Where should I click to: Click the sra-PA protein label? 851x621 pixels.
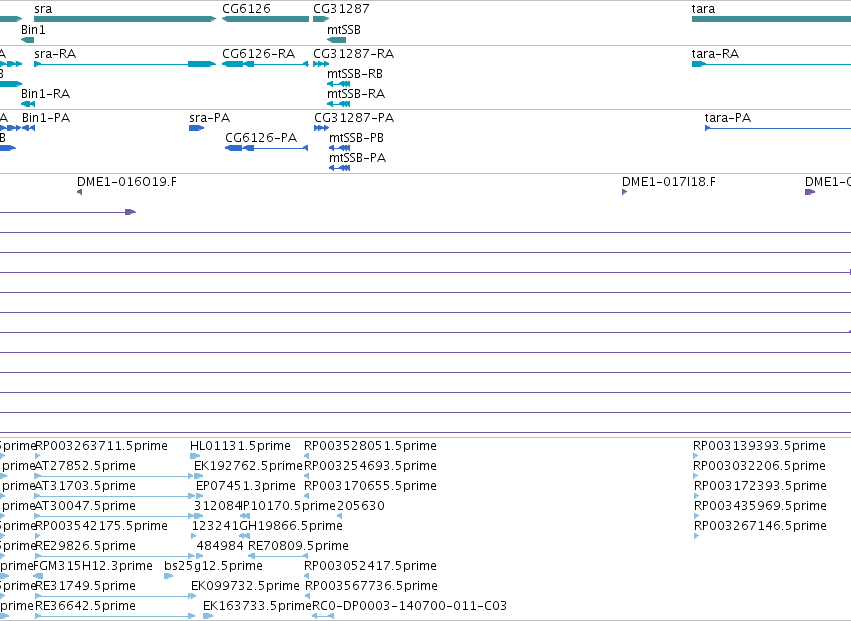pyautogui.click(x=209, y=118)
